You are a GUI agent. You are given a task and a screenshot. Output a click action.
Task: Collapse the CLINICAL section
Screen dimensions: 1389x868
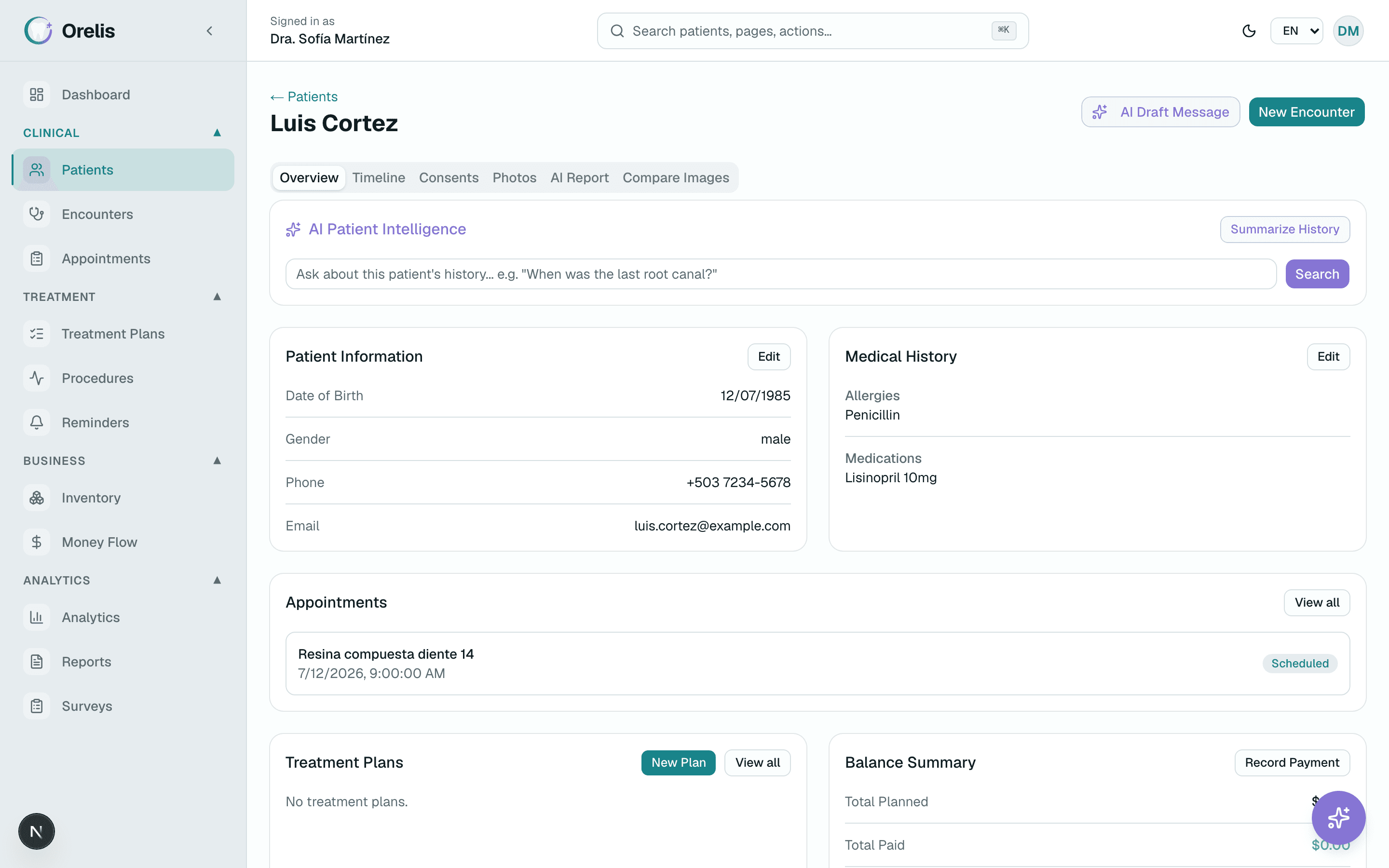point(217,133)
